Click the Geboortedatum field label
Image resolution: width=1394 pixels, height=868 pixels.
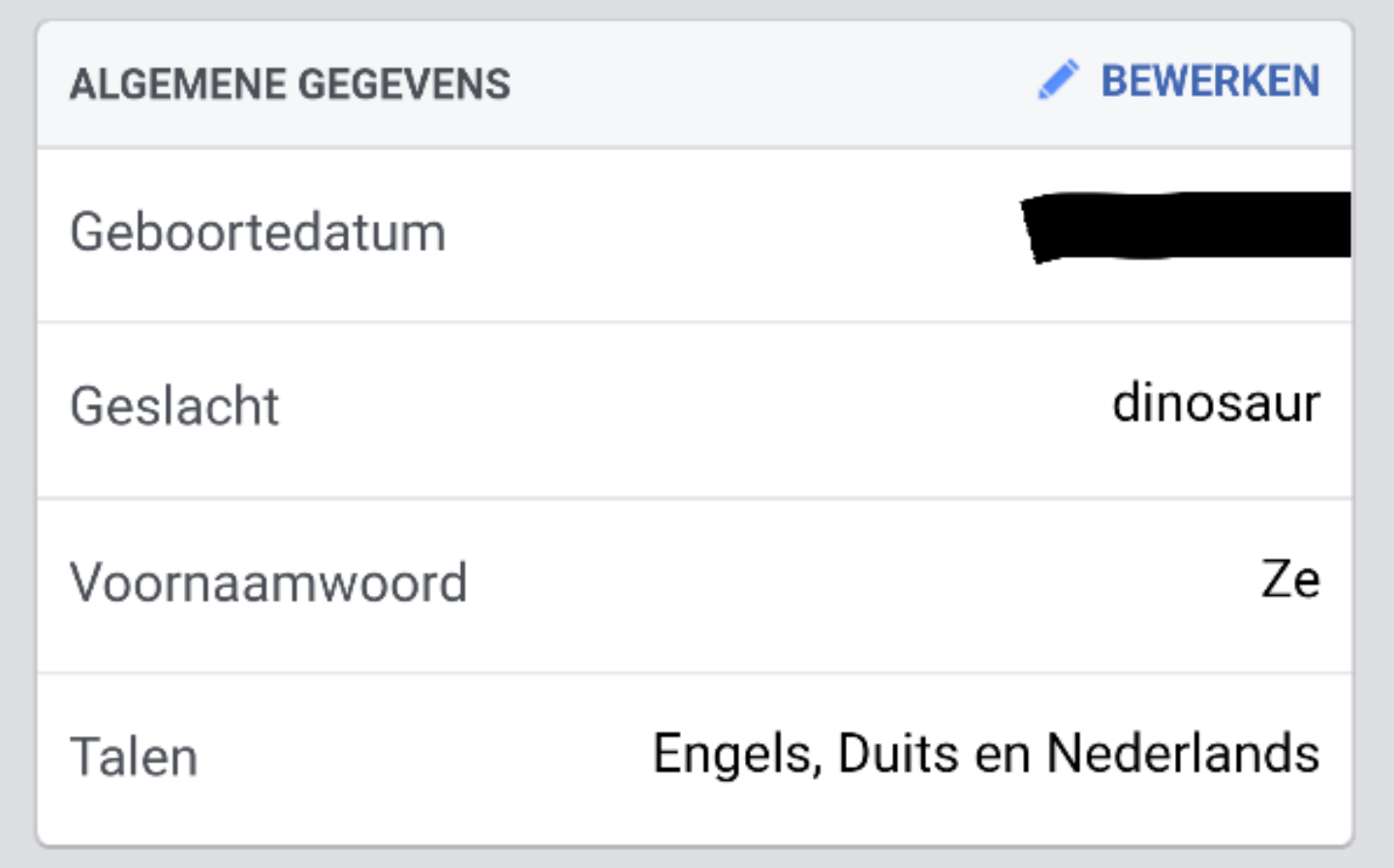[258, 232]
